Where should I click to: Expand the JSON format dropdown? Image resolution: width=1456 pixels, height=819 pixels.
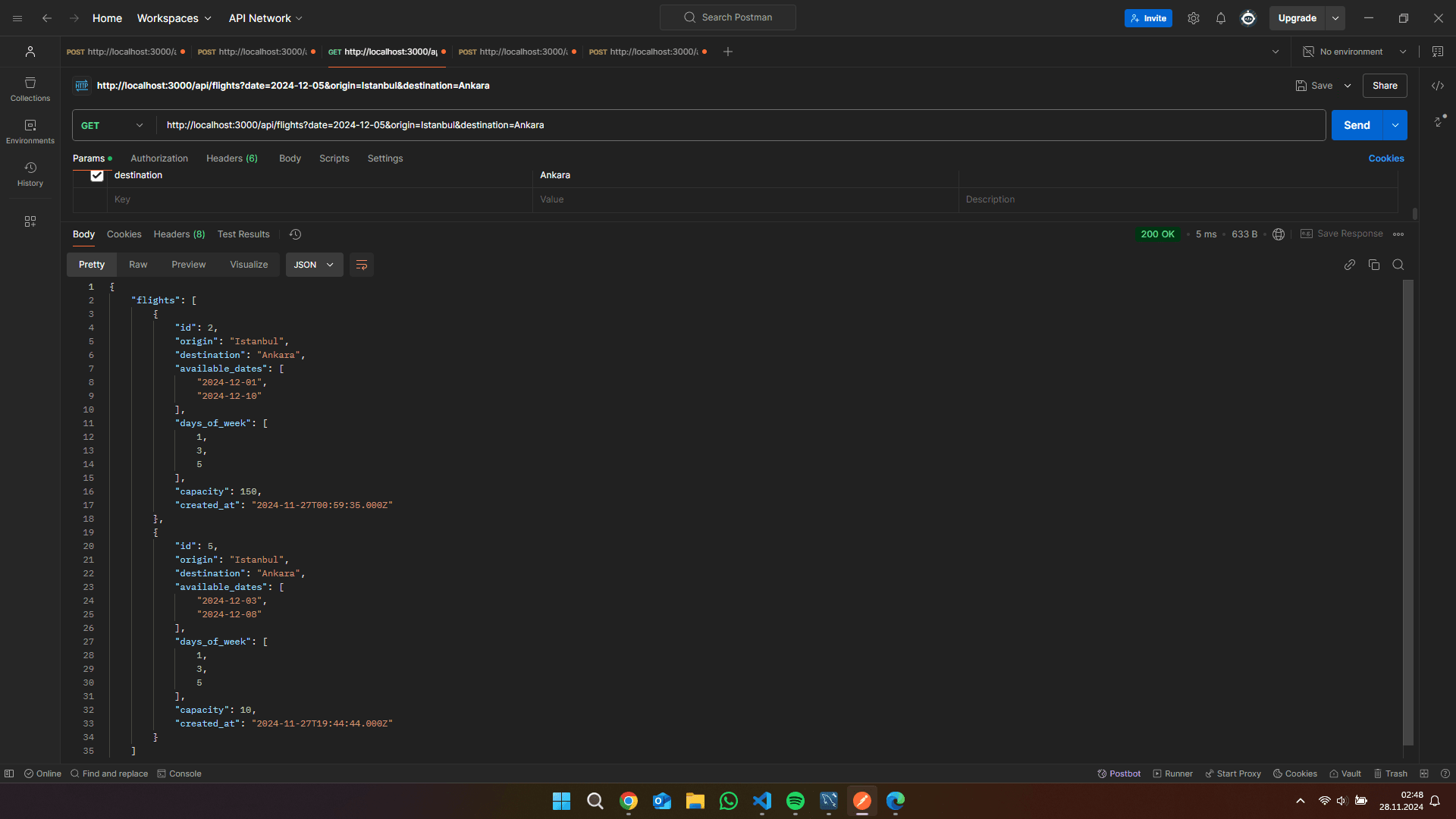[x=314, y=265]
